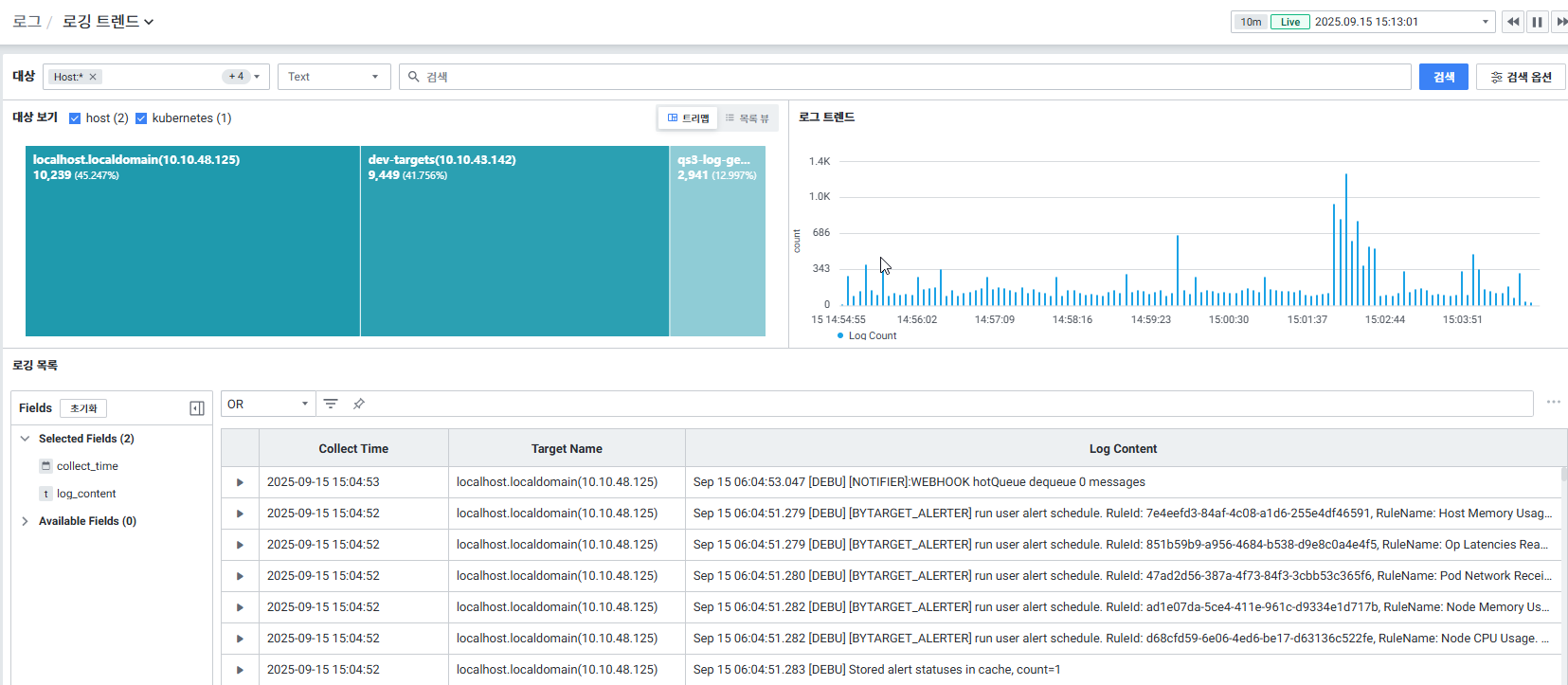This screenshot has width=1568, height=685.
Task: Switch to the 목록 뷰 tab
Action: click(x=748, y=118)
